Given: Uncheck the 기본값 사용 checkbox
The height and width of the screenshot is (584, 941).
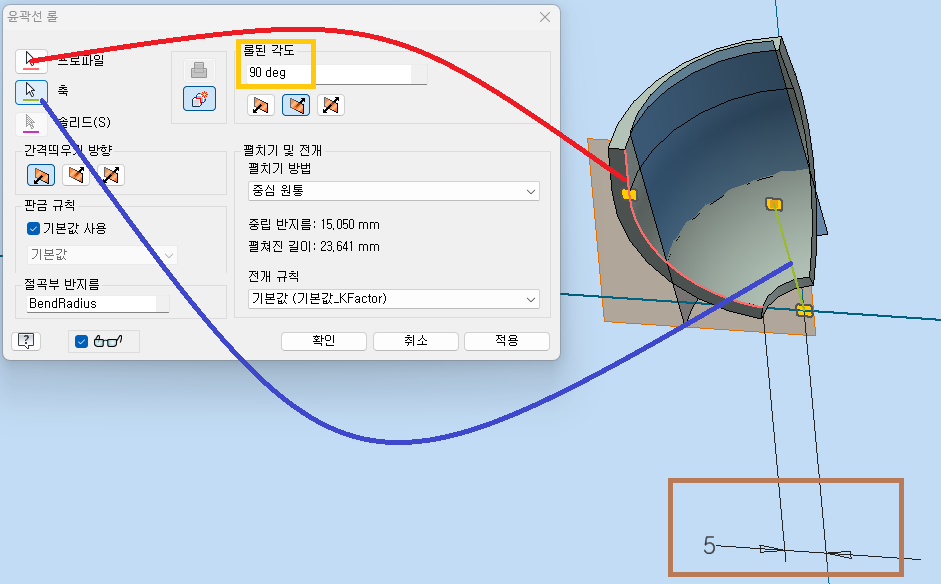Looking at the screenshot, I should pos(34,228).
